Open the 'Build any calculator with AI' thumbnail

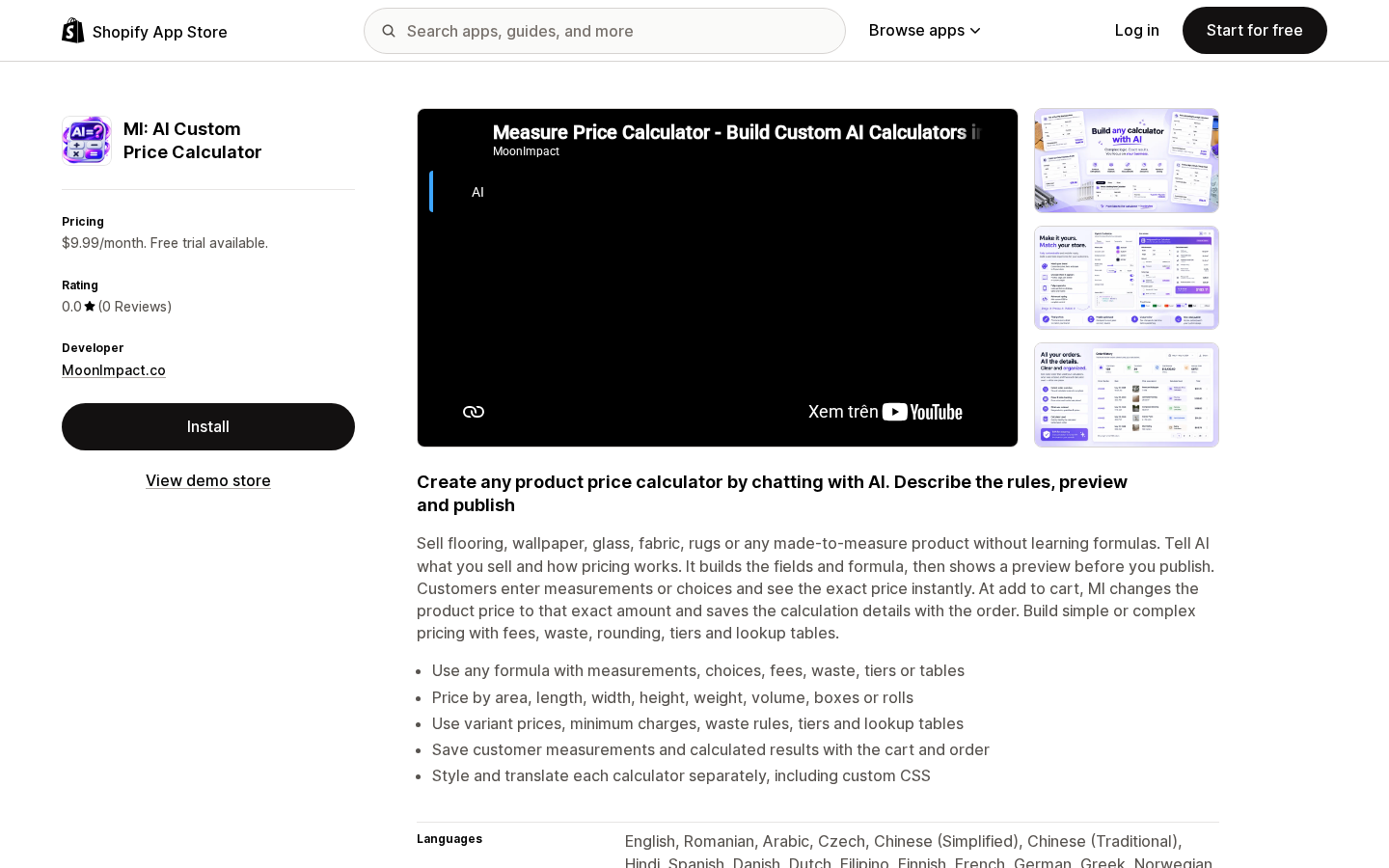click(1127, 160)
